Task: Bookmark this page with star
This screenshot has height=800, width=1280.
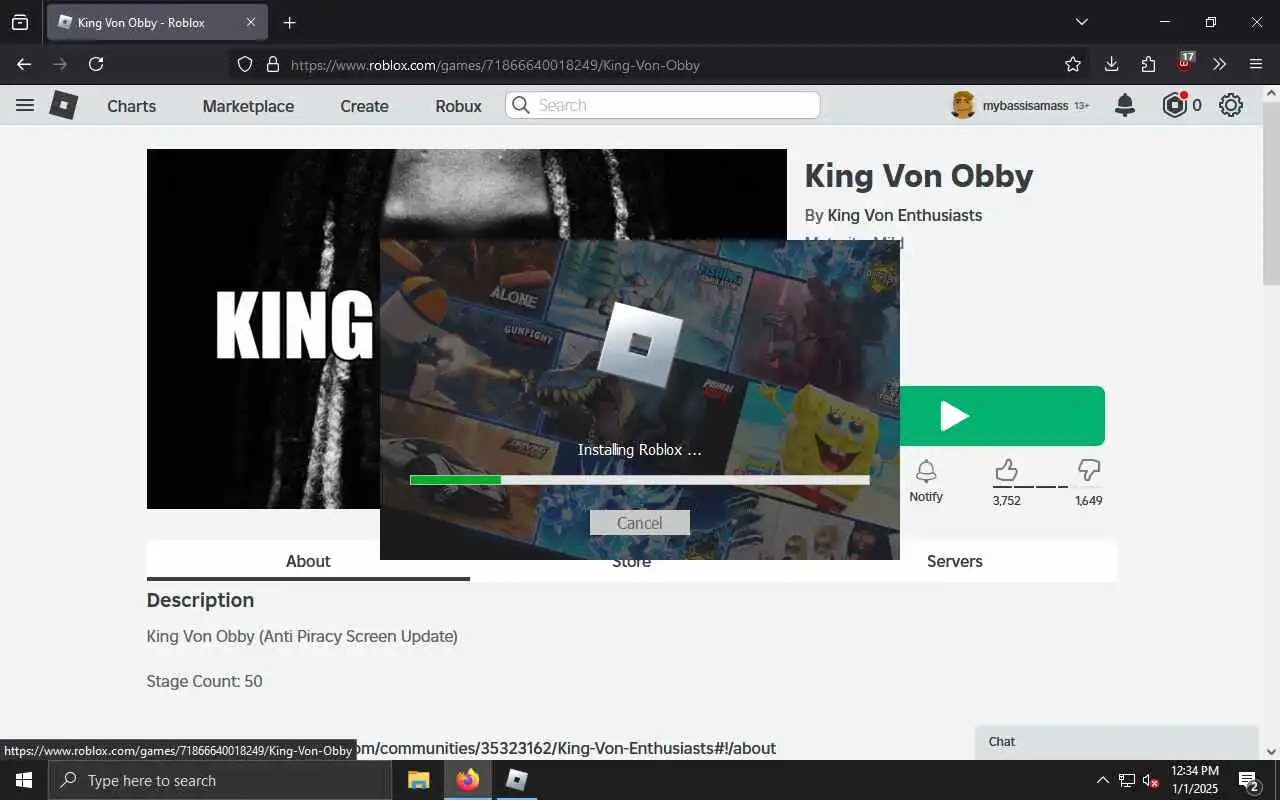Action: 1073,64
